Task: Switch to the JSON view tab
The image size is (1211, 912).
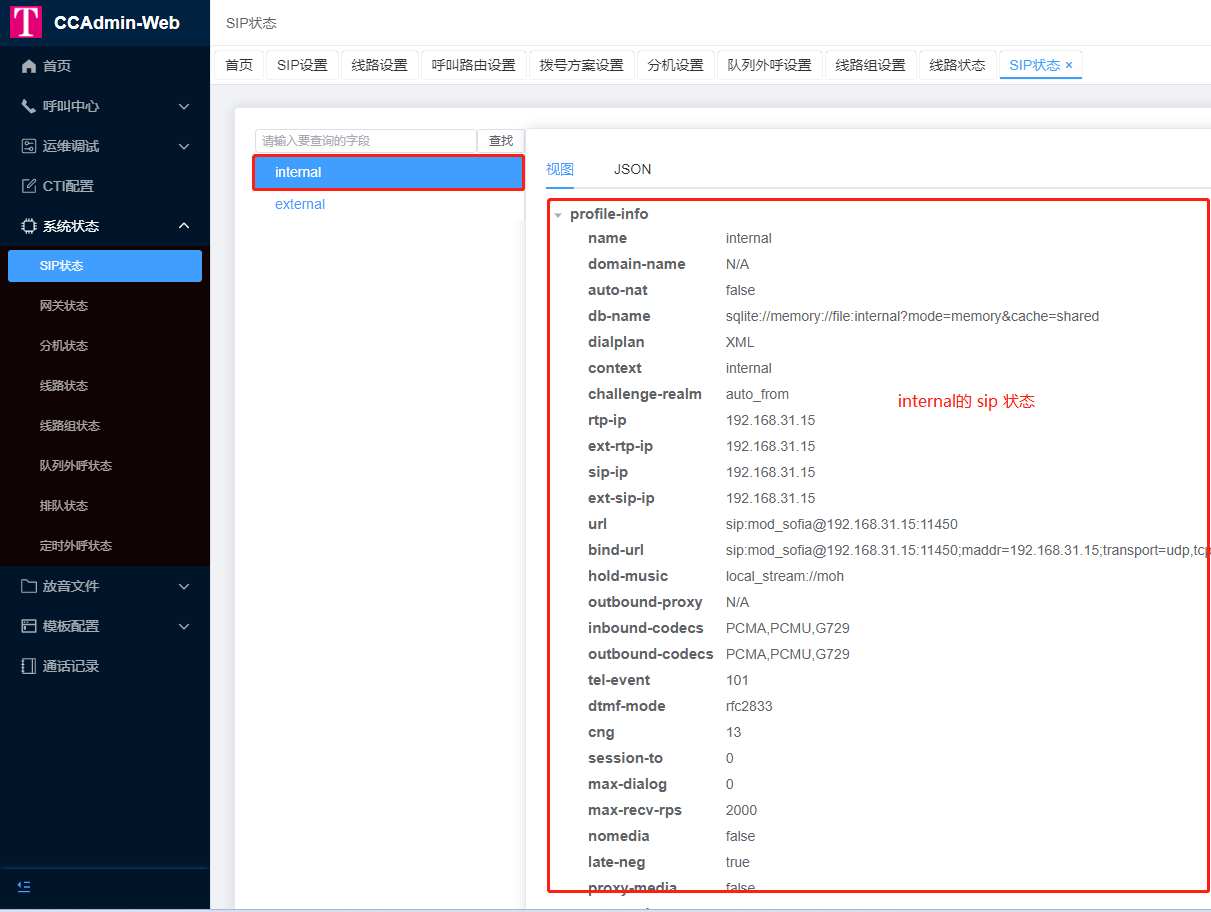Action: pos(632,169)
